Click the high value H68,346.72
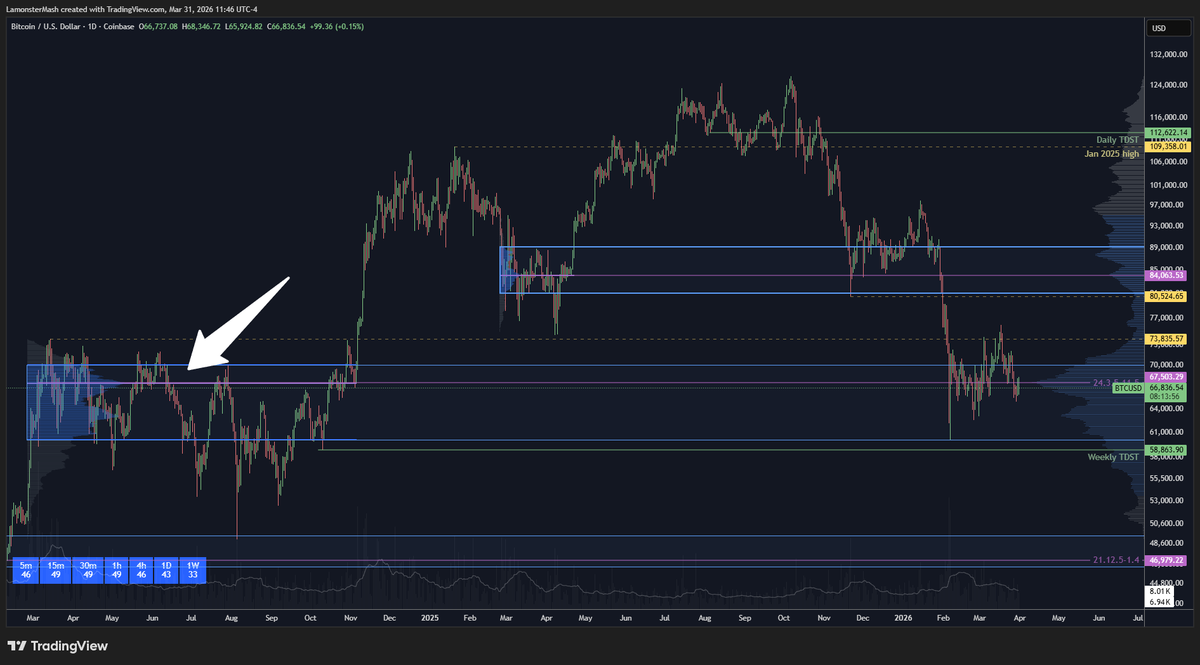The width and height of the screenshot is (1200, 665). (x=203, y=26)
